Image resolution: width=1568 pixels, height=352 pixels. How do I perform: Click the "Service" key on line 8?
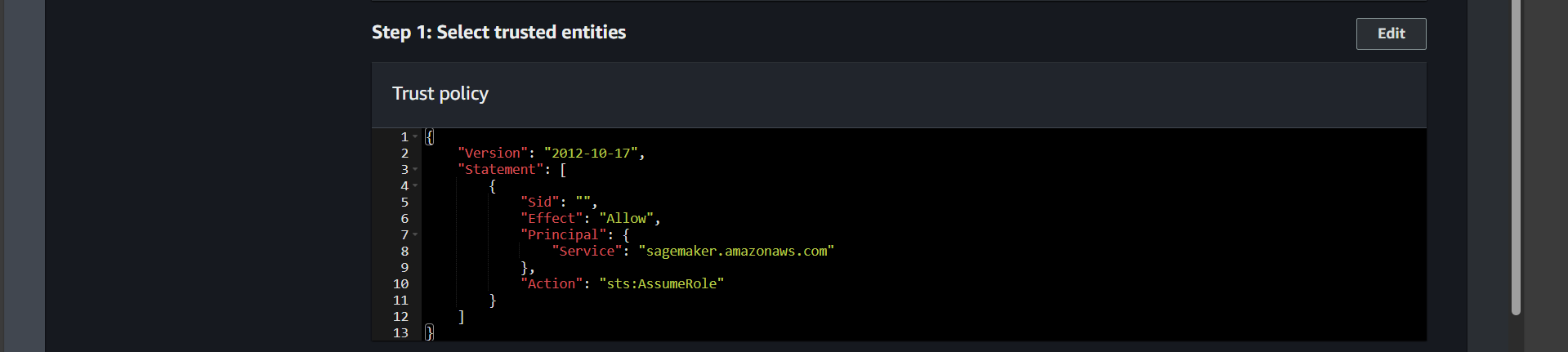[586, 252]
